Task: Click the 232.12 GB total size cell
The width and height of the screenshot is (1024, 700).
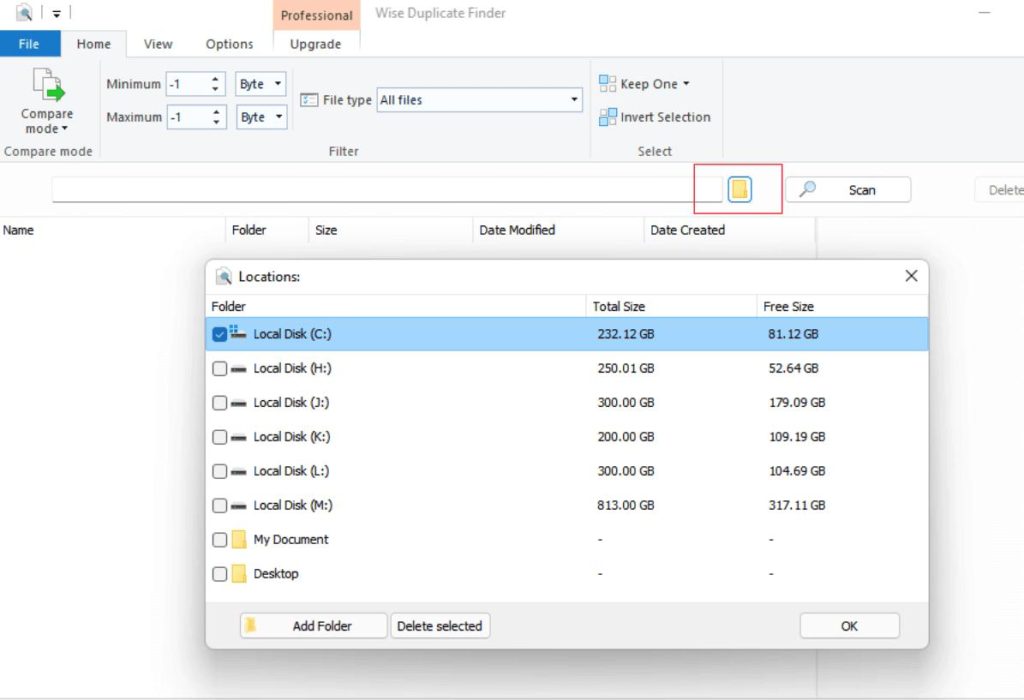Action: point(626,334)
